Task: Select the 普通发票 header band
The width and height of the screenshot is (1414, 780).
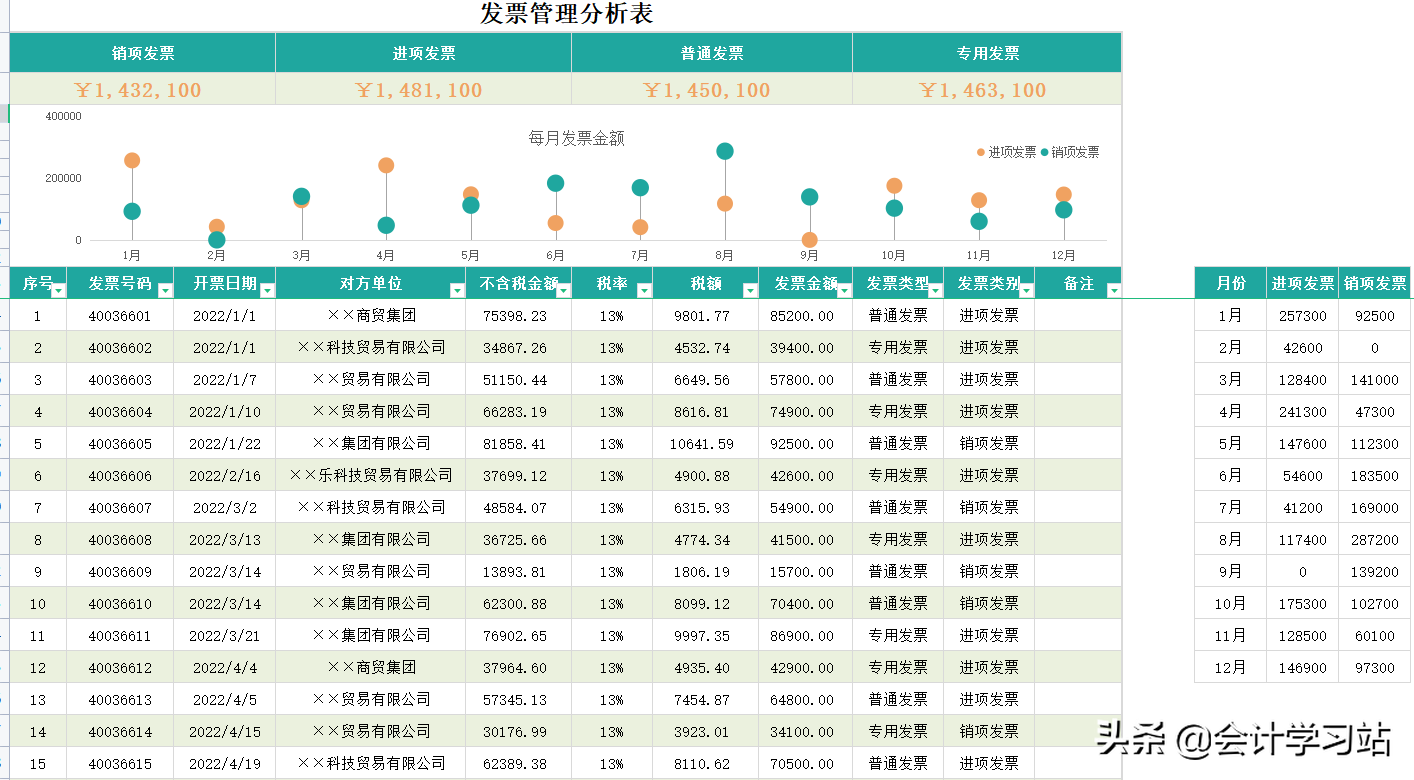Action: tap(710, 52)
